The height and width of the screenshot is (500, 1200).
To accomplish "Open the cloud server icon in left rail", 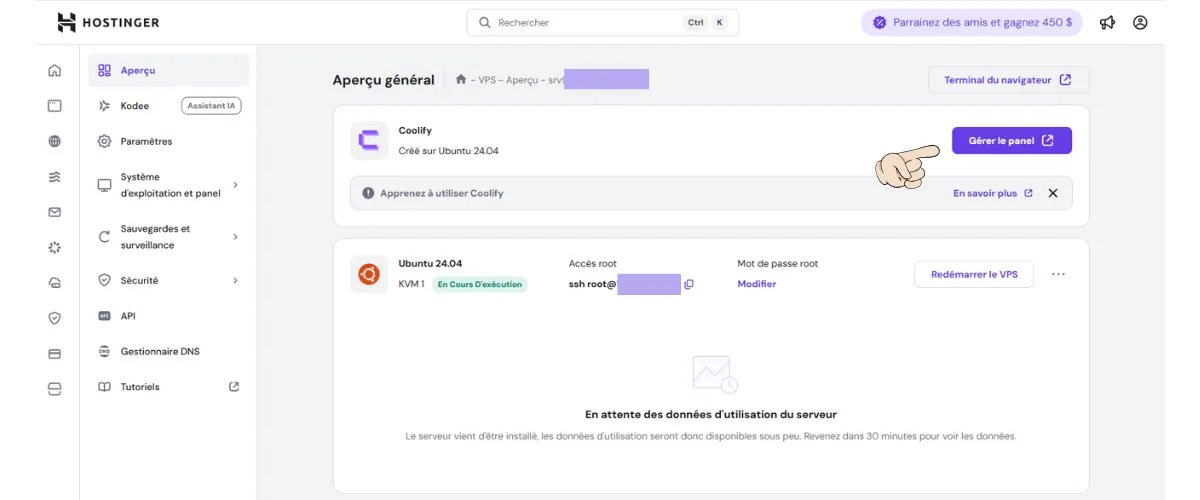I will point(54,283).
